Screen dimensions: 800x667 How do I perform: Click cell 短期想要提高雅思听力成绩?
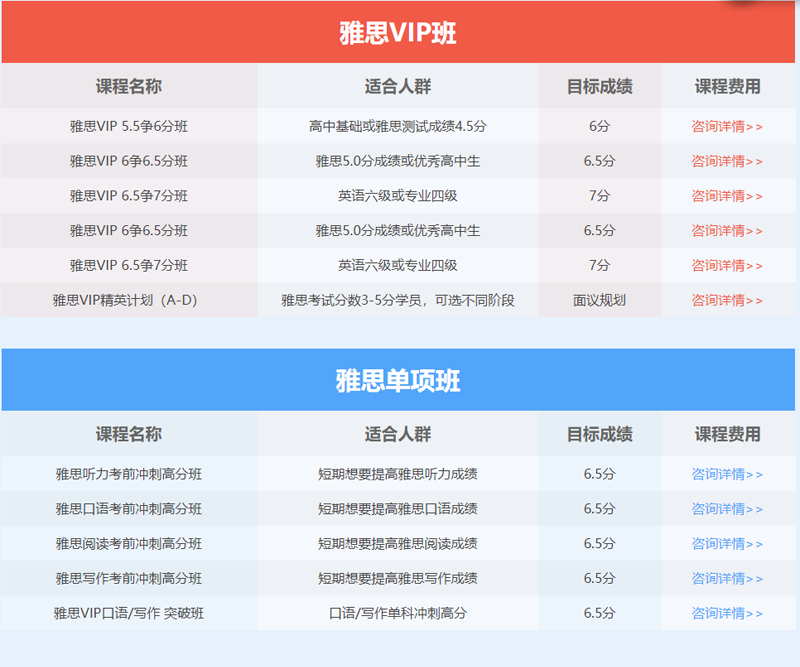[x=398, y=474]
